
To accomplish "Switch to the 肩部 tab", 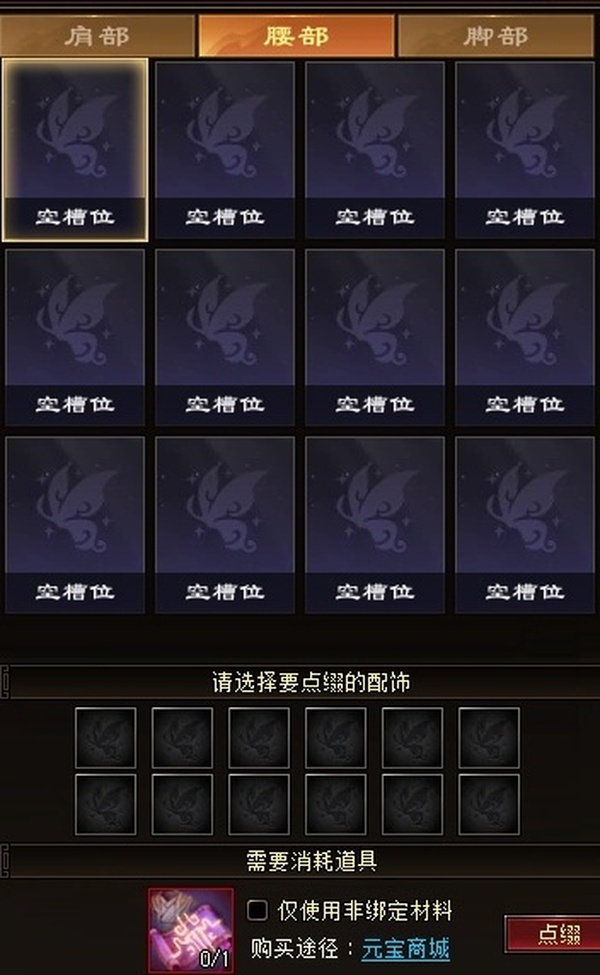I will click(x=98, y=35).
